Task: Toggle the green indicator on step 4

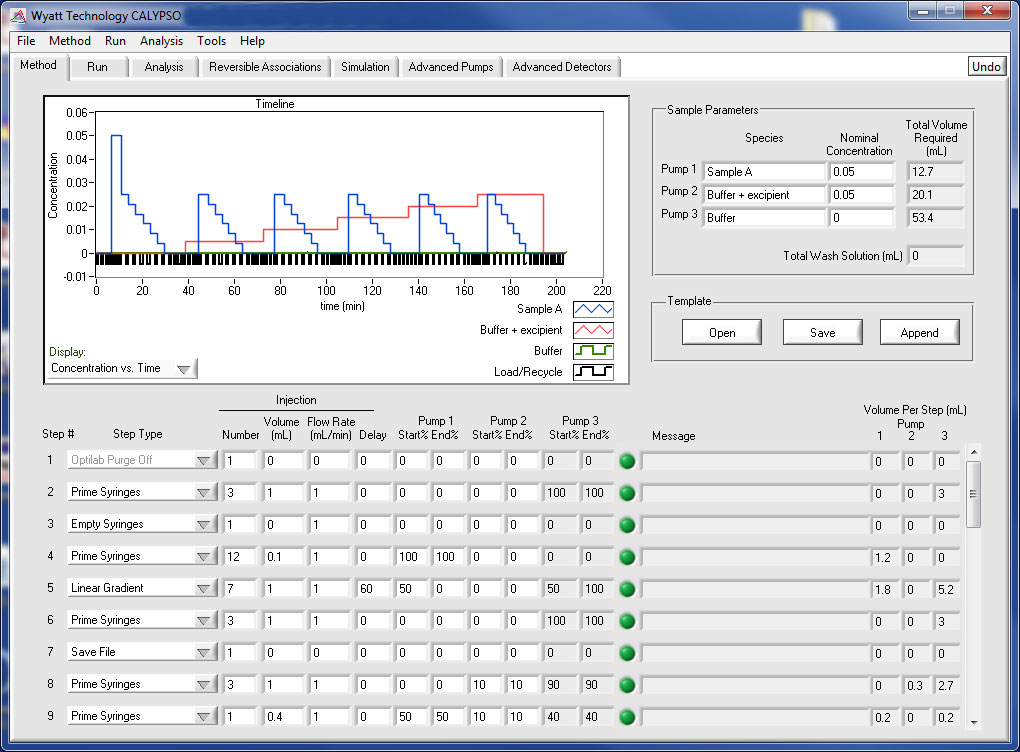Action: tap(627, 557)
